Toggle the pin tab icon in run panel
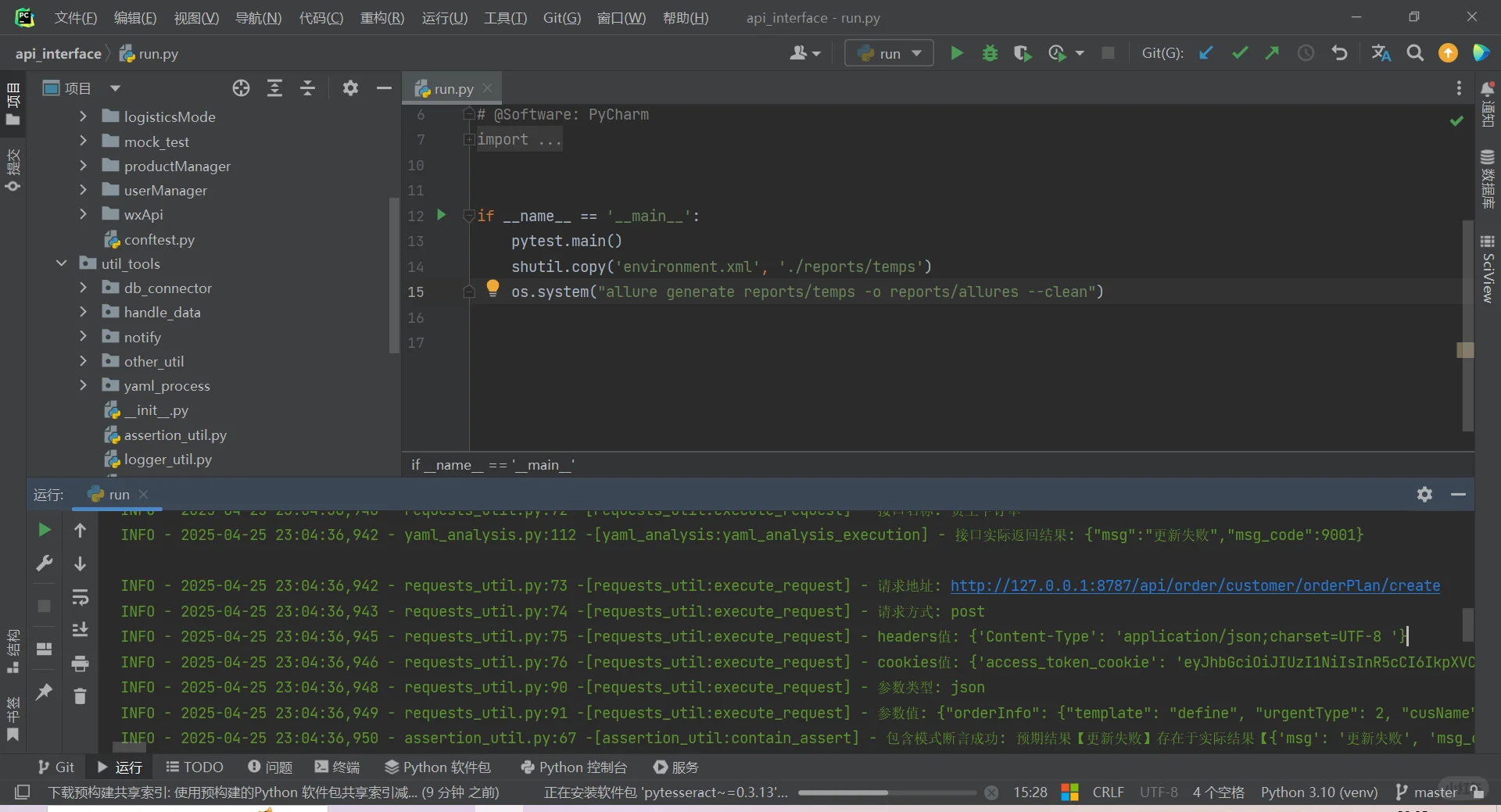The height and width of the screenshot is (812, 1501). pyautogui.click(x=45, y=692)
